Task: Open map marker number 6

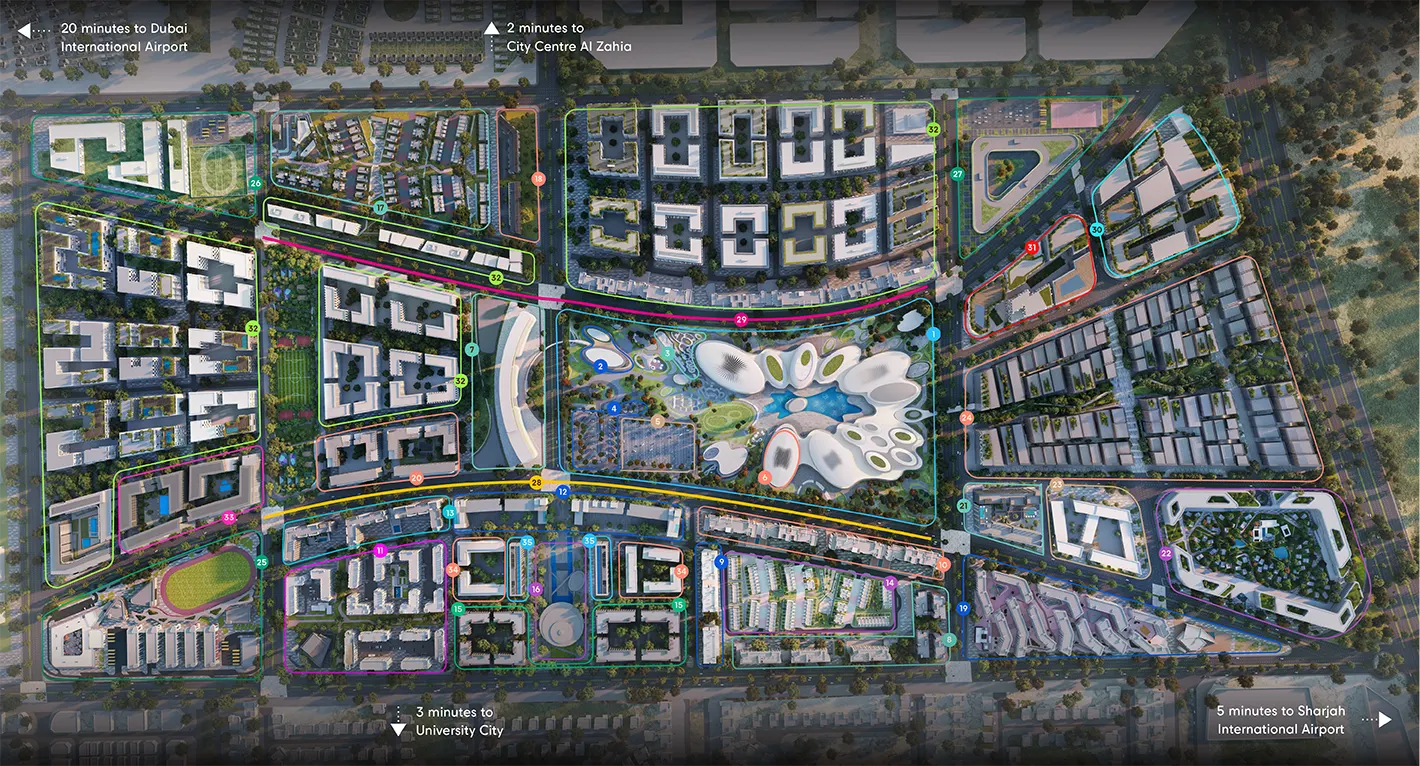Action: (x=765, y=478)
